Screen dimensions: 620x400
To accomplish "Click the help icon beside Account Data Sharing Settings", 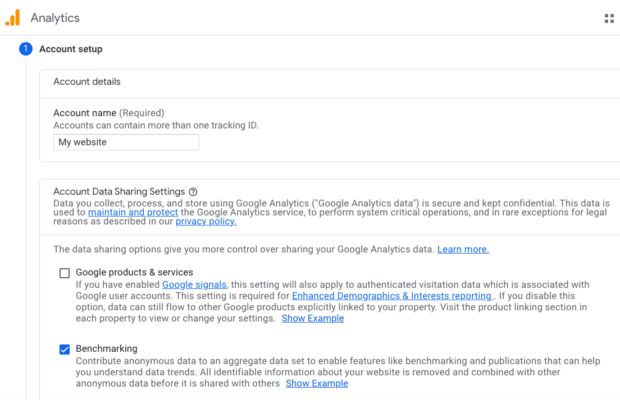I will 193,191.
